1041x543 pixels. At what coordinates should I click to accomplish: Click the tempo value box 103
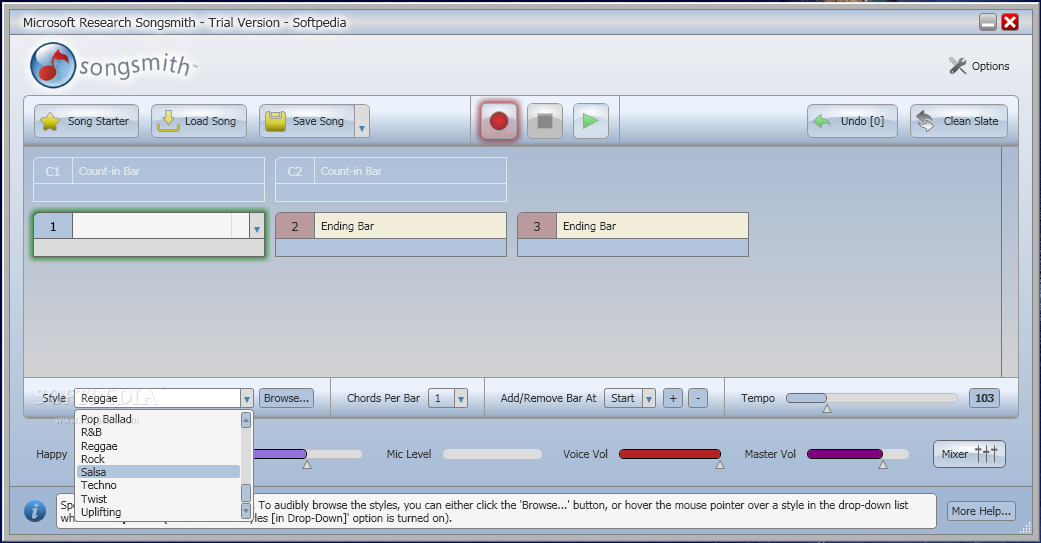tap(984, 398)
